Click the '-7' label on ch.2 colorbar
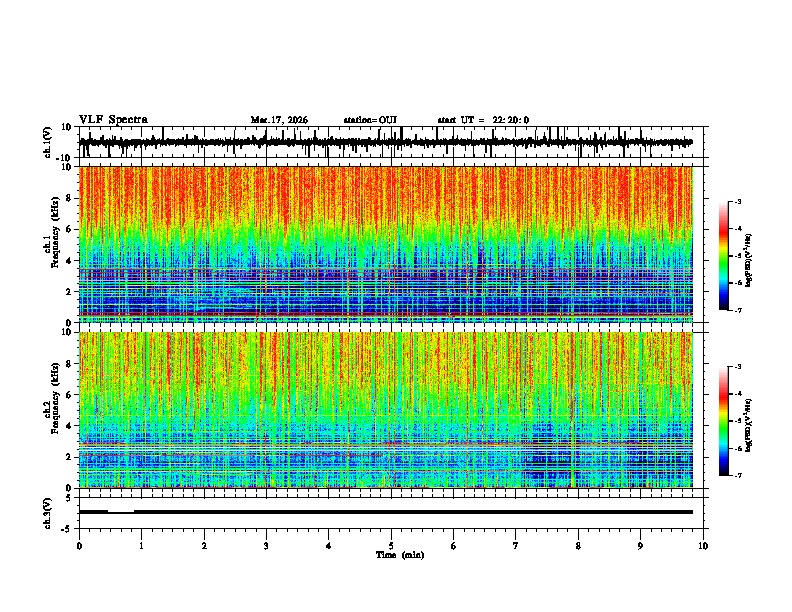Screen dimensions: 792x612 738,475
